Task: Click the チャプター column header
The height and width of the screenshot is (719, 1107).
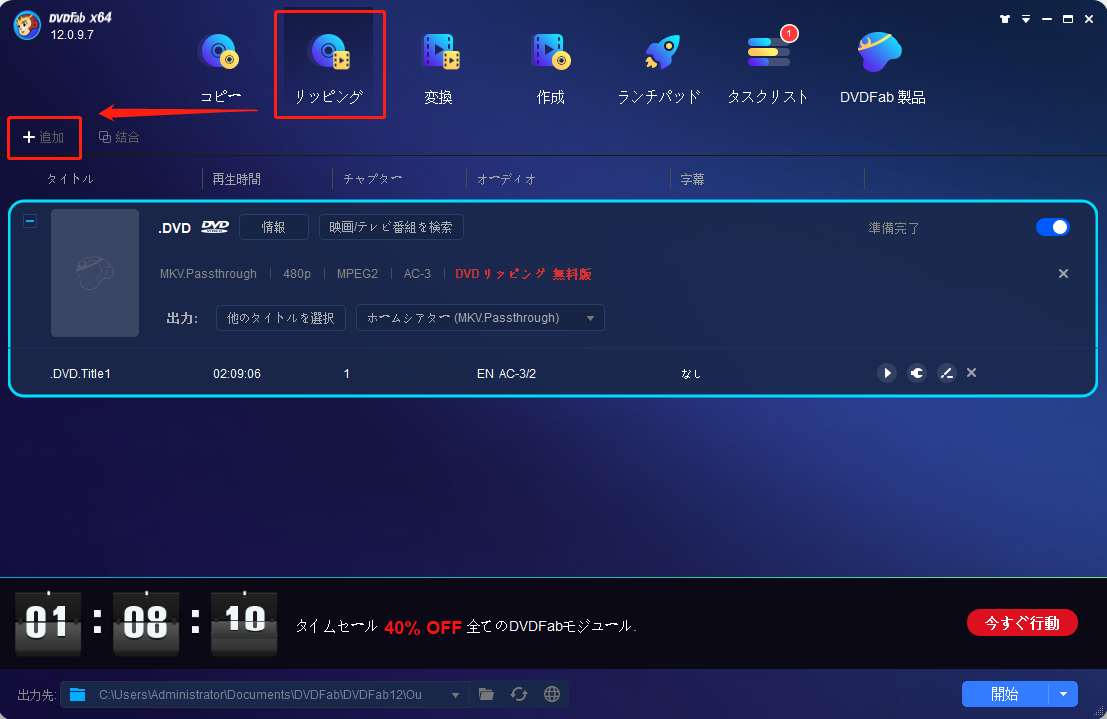Action: (x=373, y=179)
